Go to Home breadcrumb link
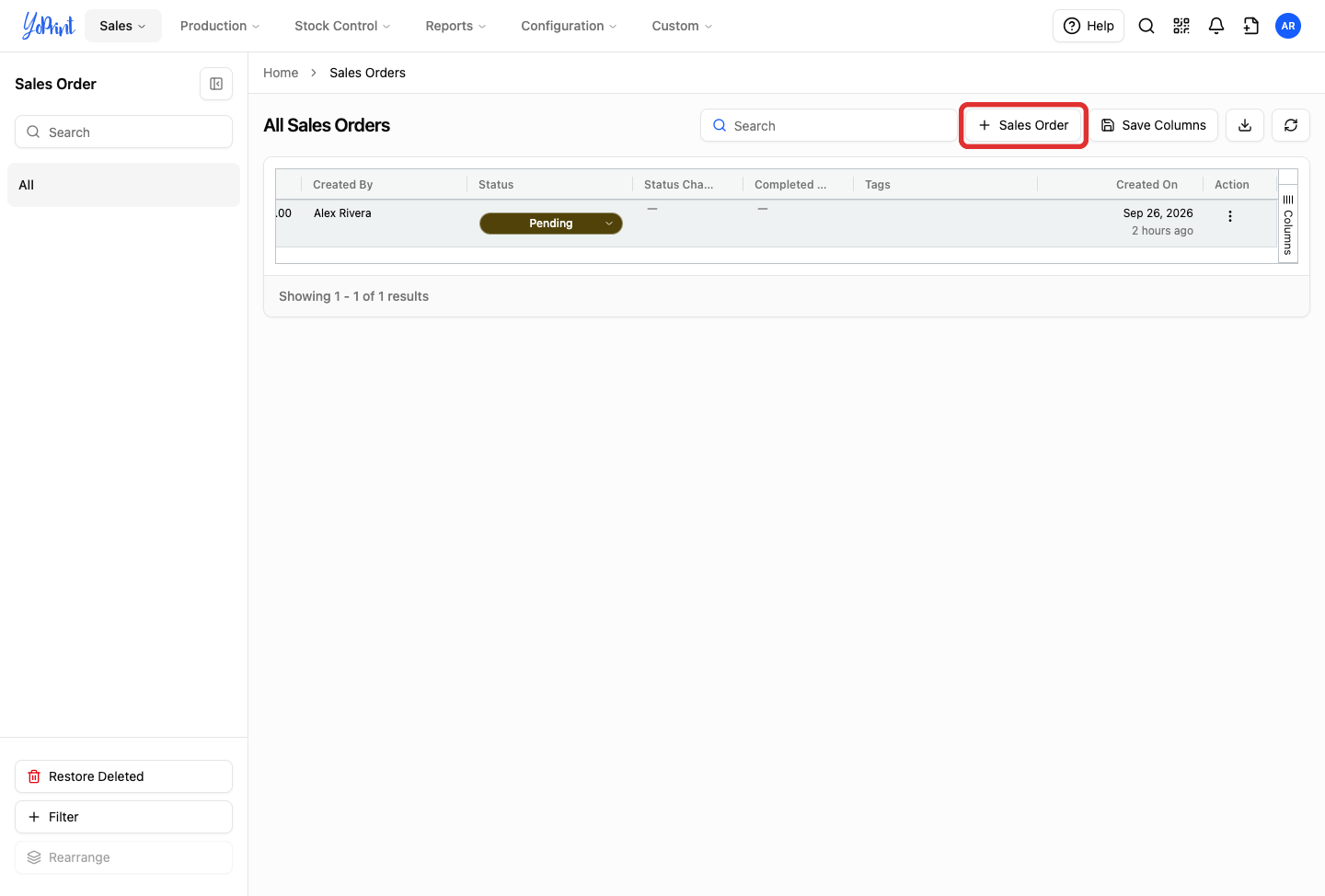The height and width of the screenshot is (896, 1325). (281, 73)
